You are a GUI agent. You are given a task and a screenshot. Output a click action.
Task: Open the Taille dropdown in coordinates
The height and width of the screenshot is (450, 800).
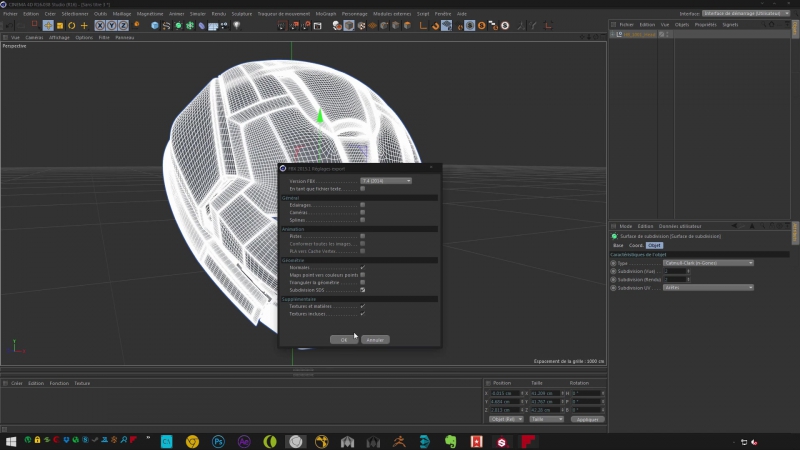[546, 419]
